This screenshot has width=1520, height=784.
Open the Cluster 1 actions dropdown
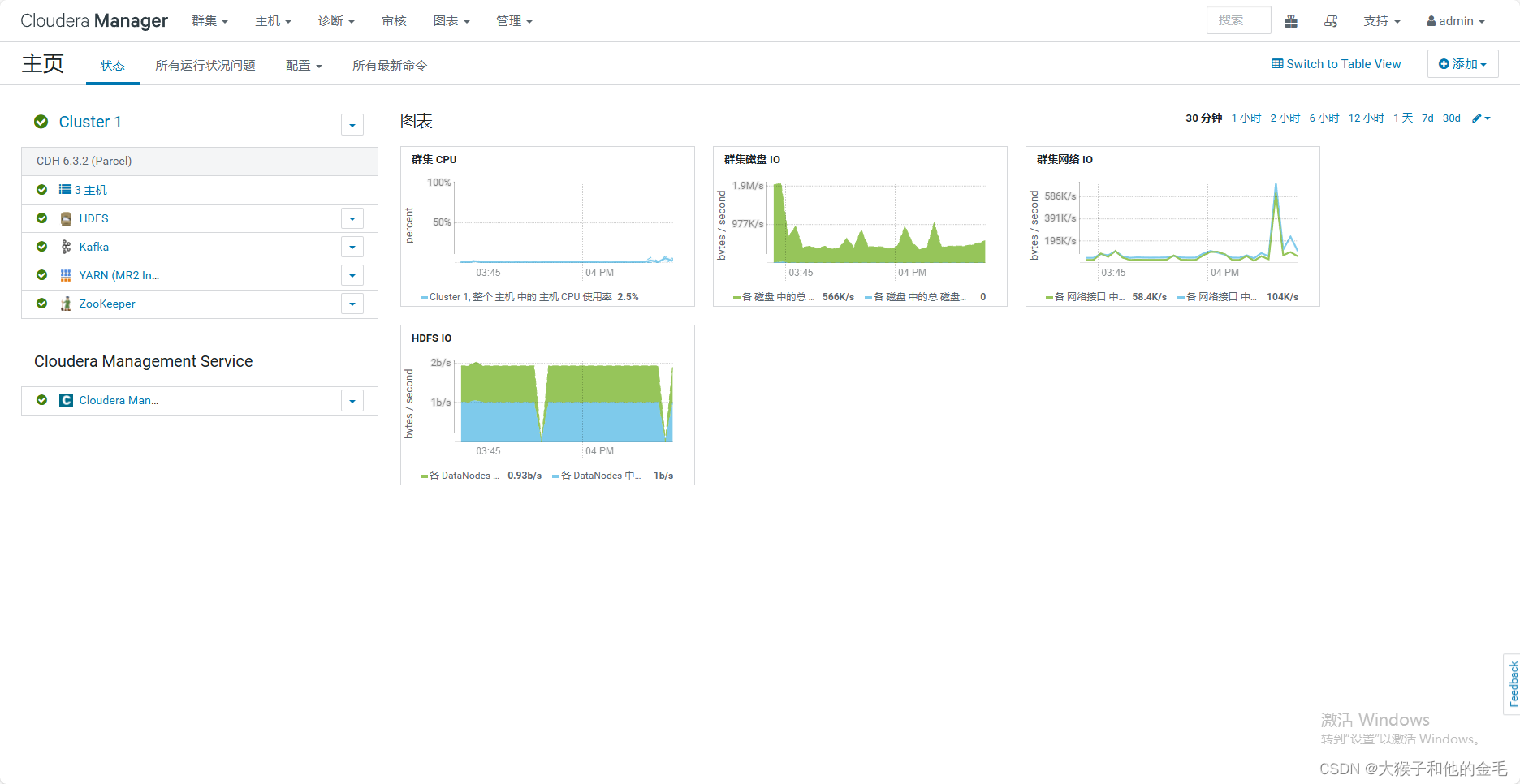click(x=352, y=124)
